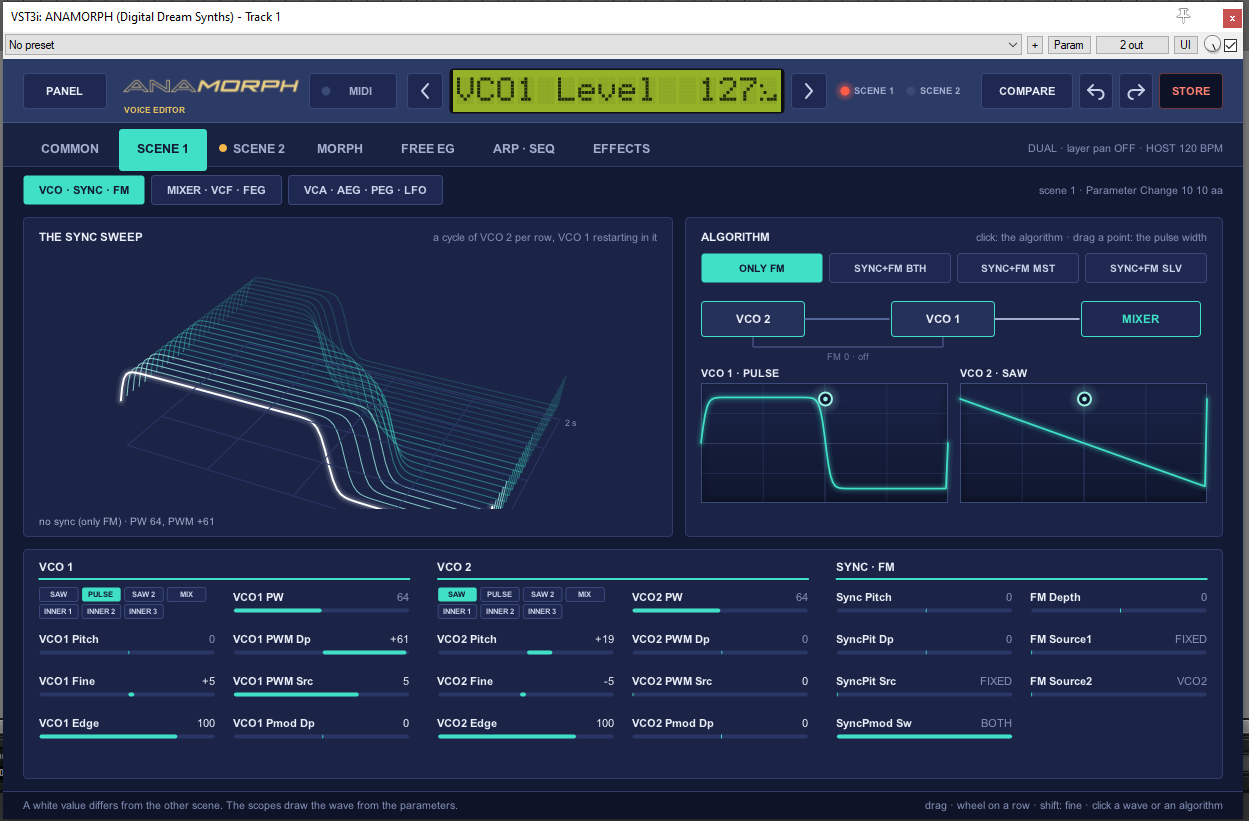
Task: Click the pin icon in title bar
Action: [x=1184, y=16]
